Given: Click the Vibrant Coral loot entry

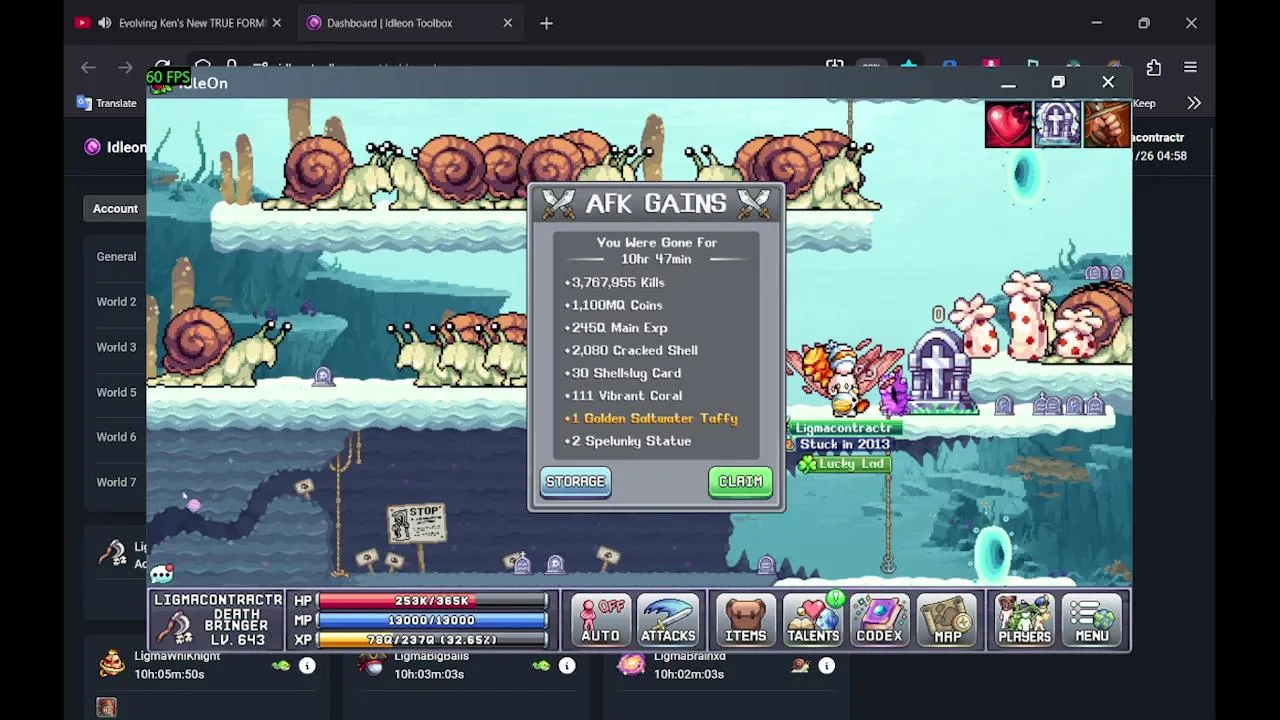Looking at the screenshot, I should click(x=626, y=396).
